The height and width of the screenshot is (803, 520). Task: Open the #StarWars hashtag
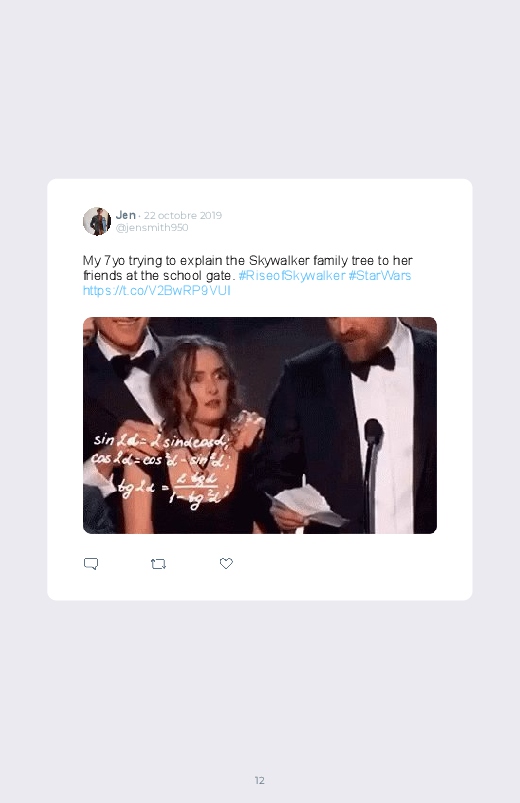tap(380, 276)
